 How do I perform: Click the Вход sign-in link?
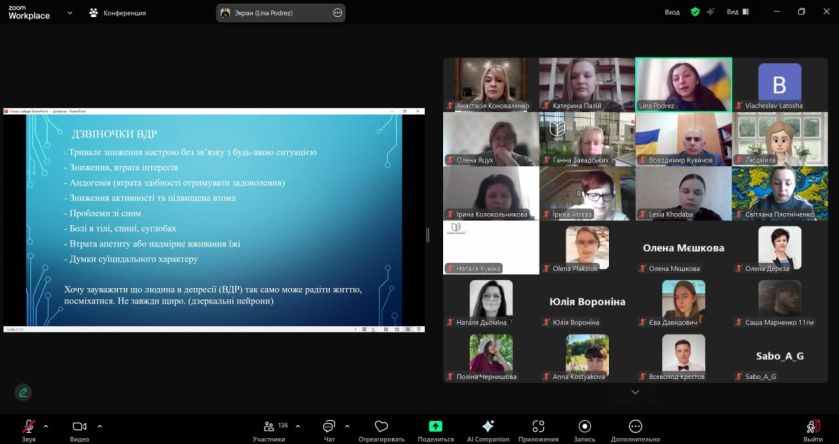tap(672, 12)
